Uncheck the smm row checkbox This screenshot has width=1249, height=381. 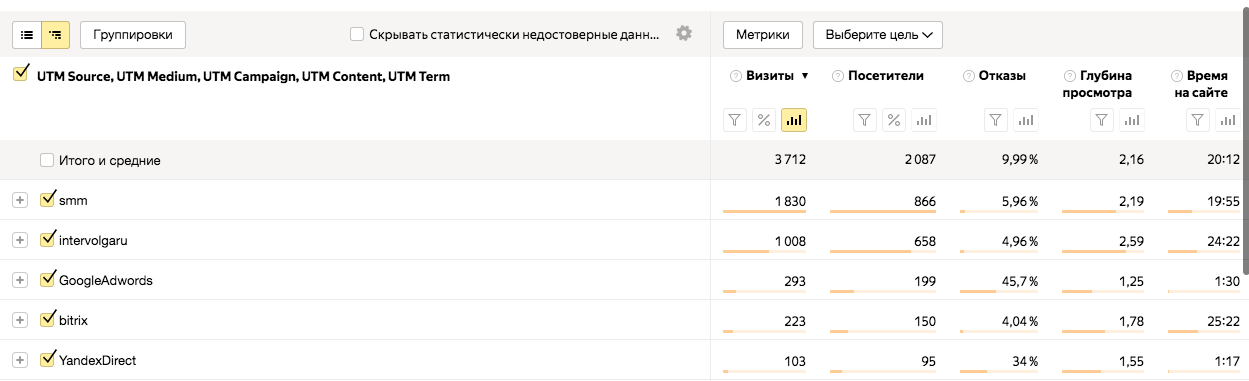[47, 199]
